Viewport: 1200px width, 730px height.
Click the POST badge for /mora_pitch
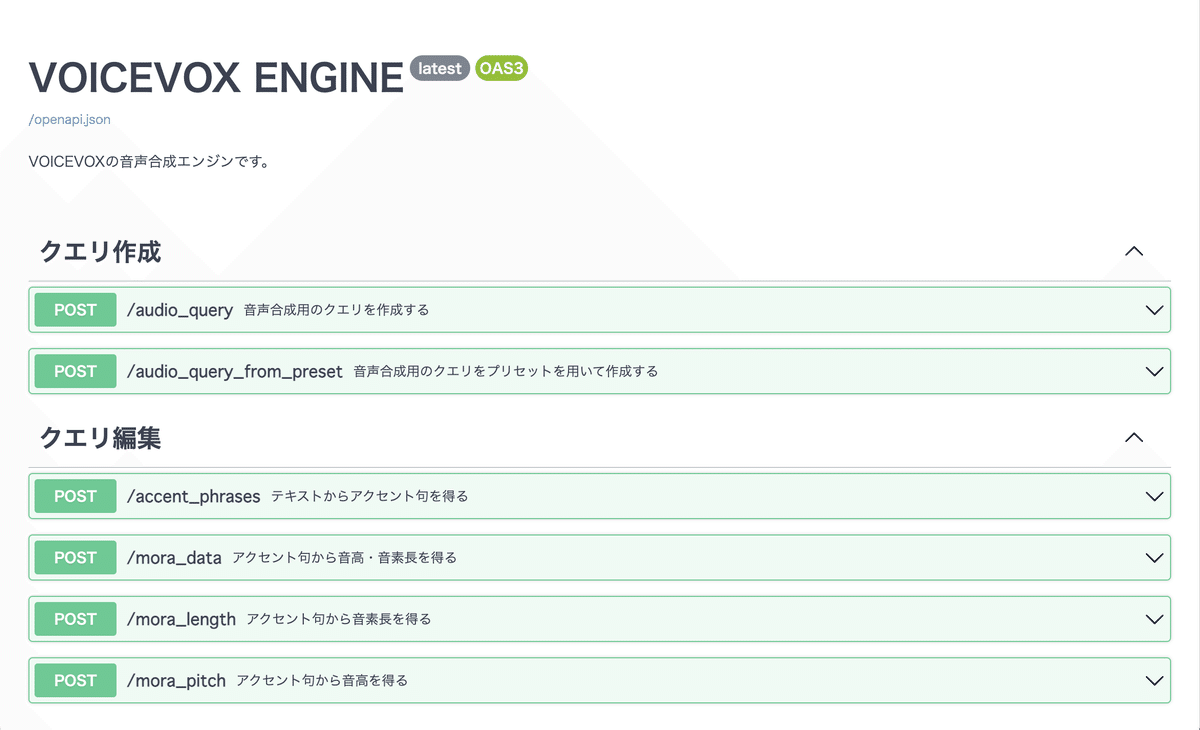pyautogui.click(x=75, y=680)
